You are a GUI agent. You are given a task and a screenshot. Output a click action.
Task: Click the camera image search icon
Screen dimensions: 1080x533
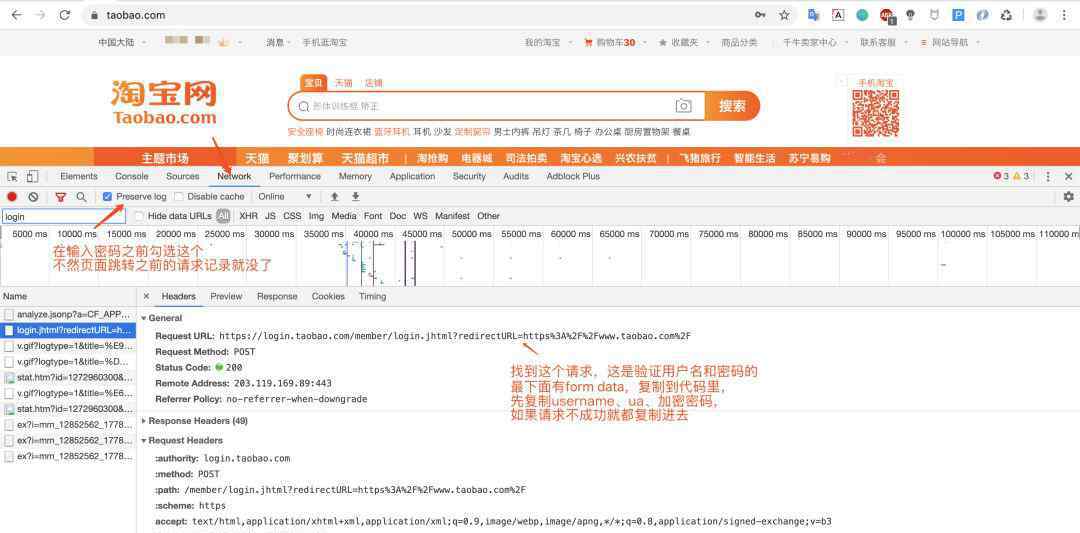(x=683, y=106)
